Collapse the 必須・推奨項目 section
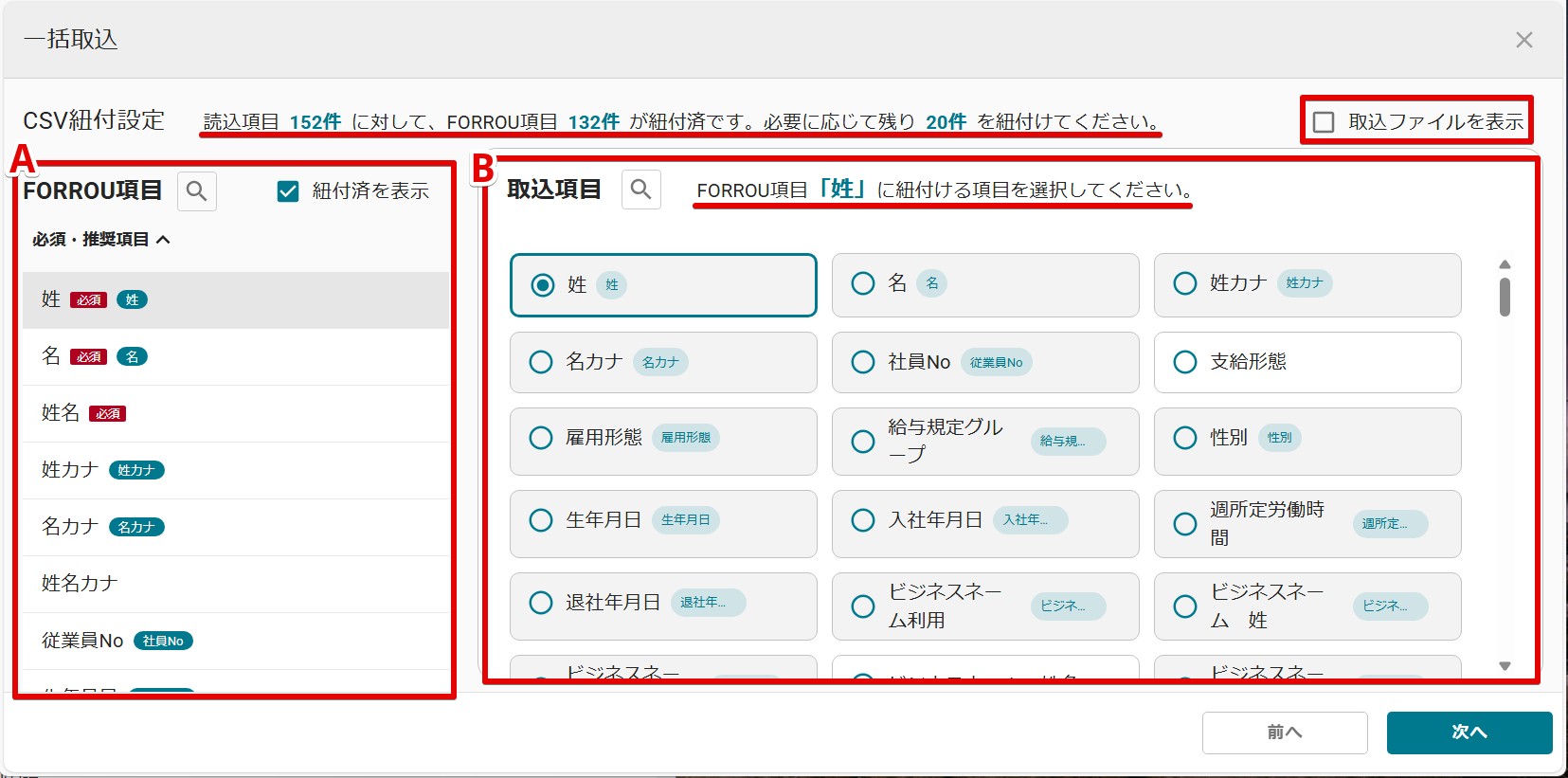 pos(101,240)
